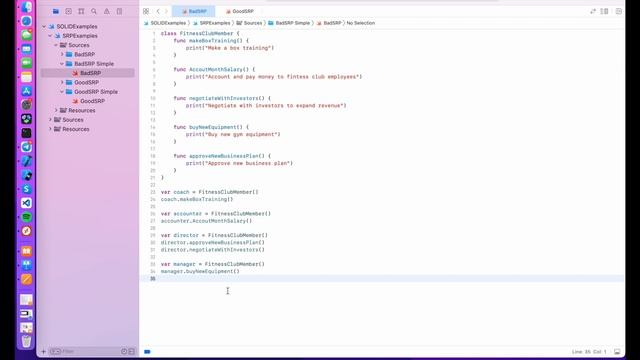Image resolution: width=640 pixels, height=360 pixels.
Task: Go forward in editor history
Action: click(x=166, y=11)
